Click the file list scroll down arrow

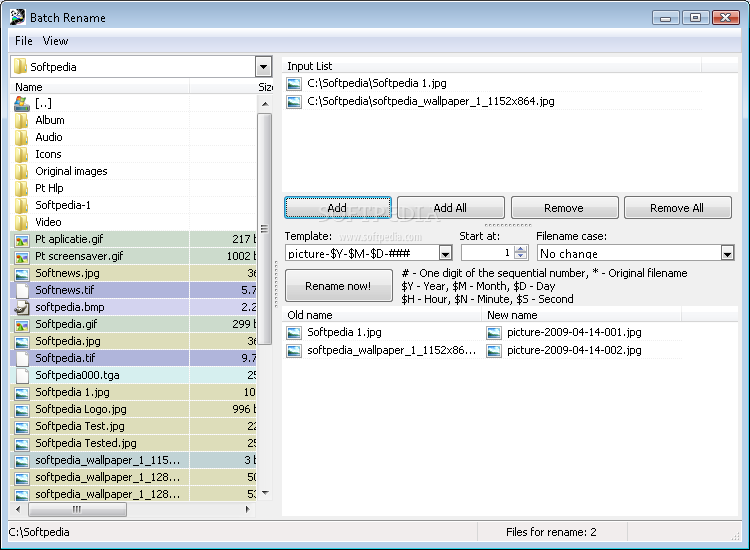[265, 493]
